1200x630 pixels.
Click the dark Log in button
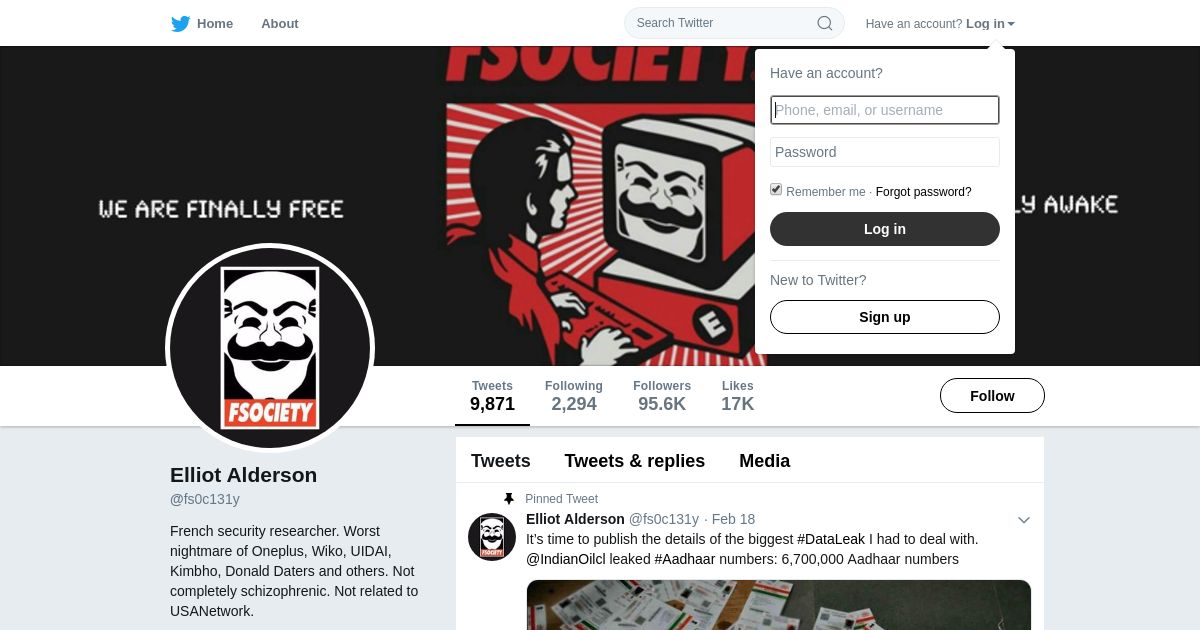885,229
